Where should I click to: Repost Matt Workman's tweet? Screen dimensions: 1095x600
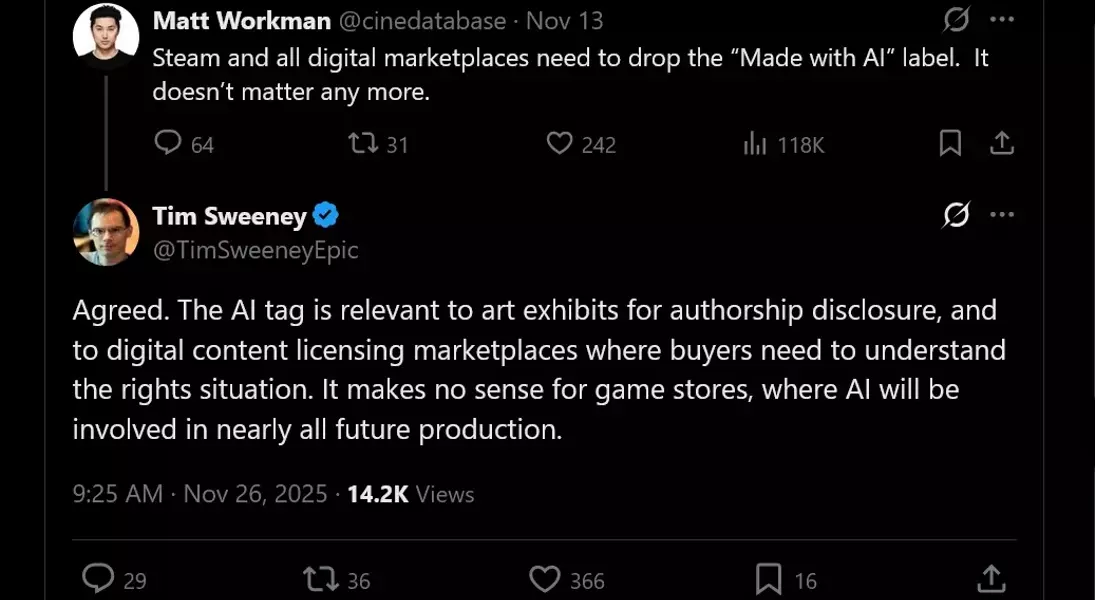pos(363,144)
